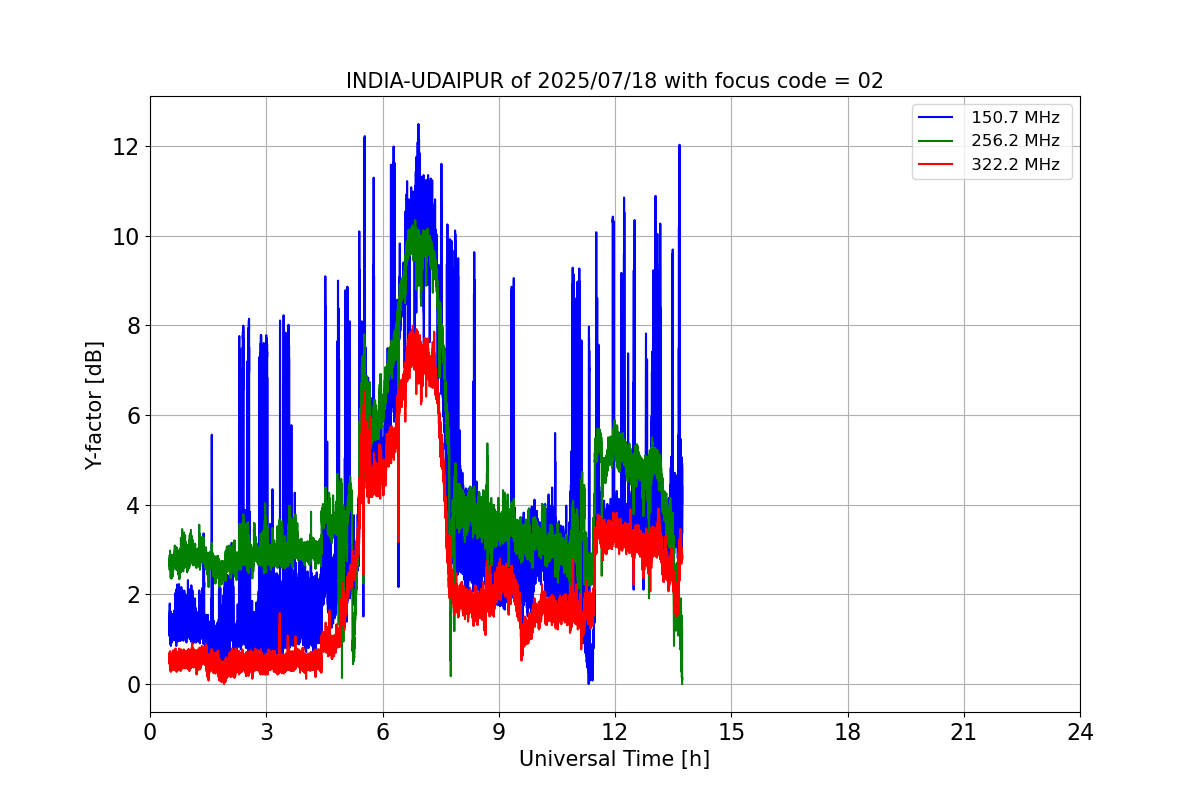Click y-axis tick label 4

134,505
